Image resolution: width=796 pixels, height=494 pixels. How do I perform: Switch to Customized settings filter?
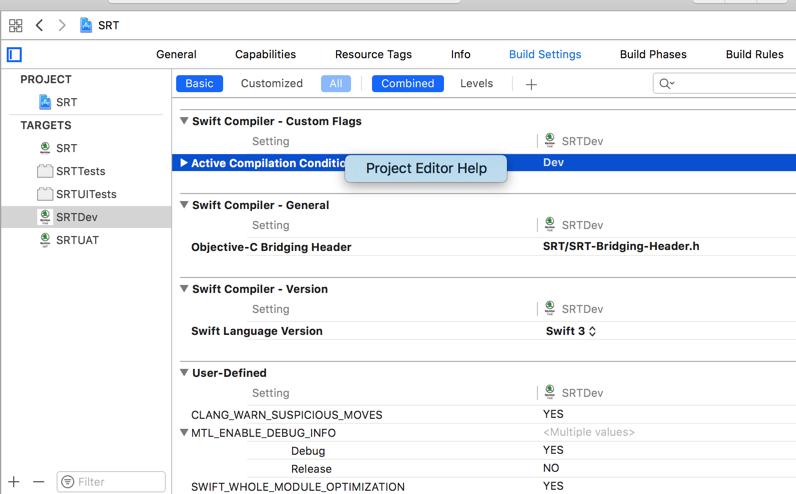271,84
